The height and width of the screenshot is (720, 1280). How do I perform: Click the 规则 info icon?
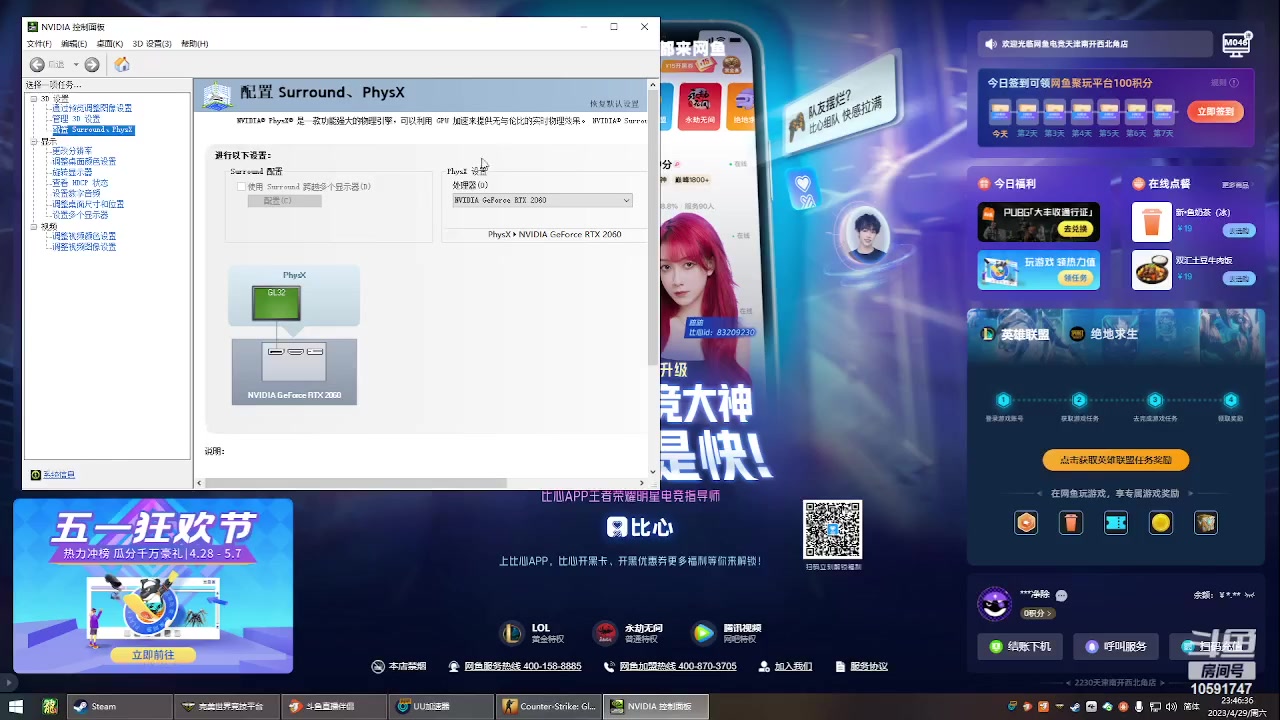click(1235, 83)
